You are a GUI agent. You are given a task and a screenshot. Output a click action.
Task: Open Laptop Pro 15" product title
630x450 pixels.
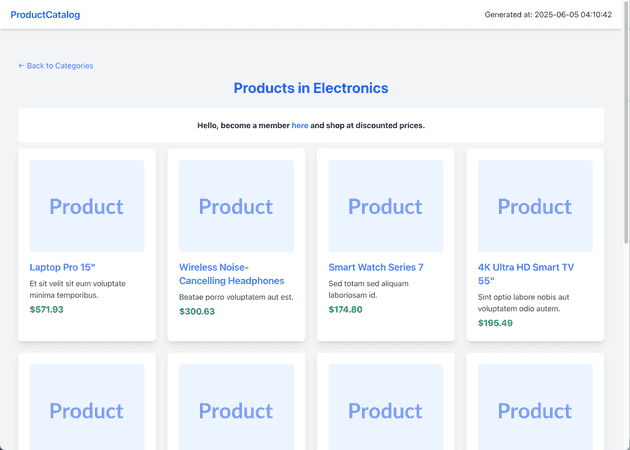tap(62, 267)
